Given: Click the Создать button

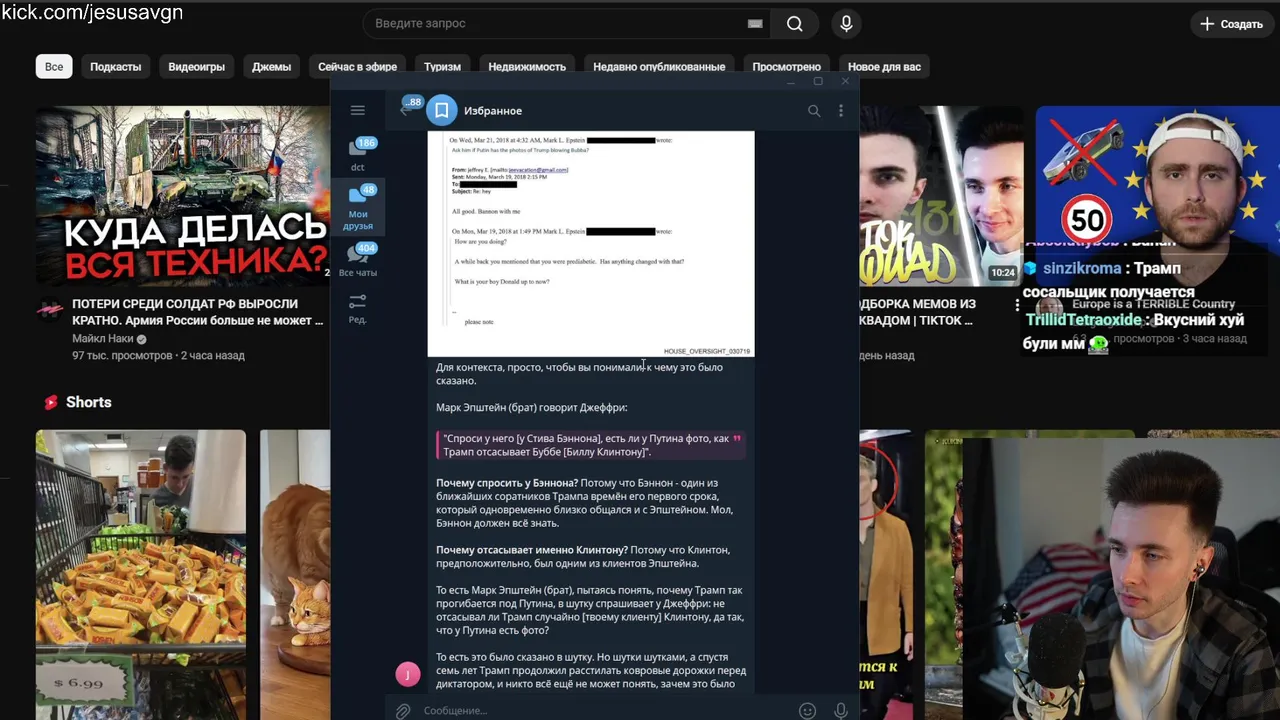Looking at the screenshot, I should 1232,23.
